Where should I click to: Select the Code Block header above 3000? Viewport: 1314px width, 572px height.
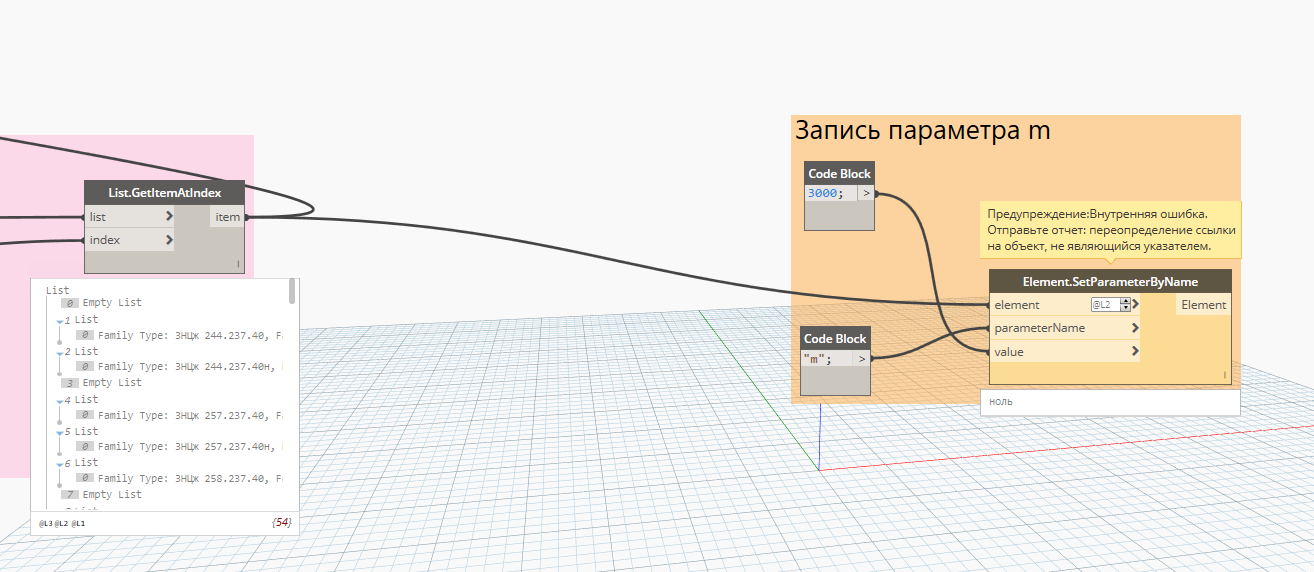coord(839,173)
